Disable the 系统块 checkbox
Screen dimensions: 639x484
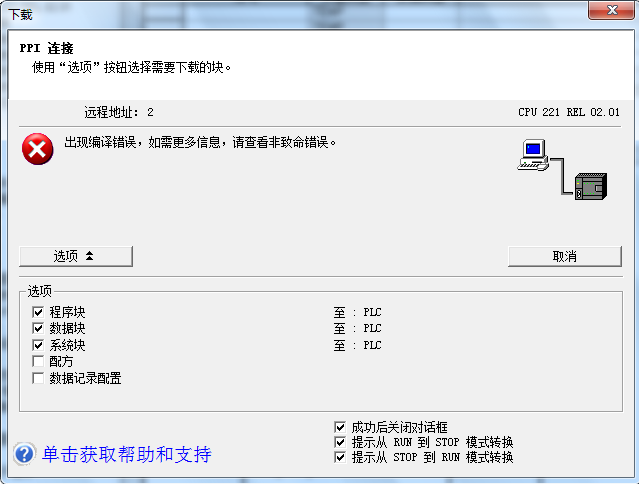(39, 345)
